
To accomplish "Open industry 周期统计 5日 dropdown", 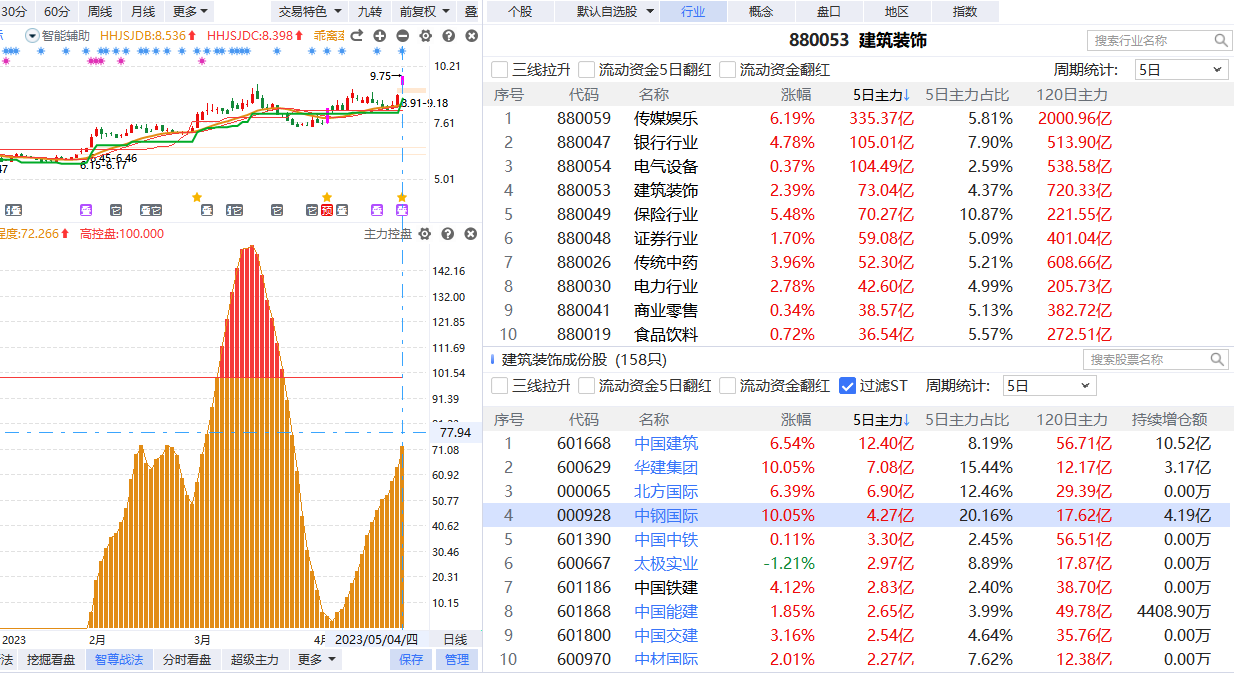I will point(1181,70).
